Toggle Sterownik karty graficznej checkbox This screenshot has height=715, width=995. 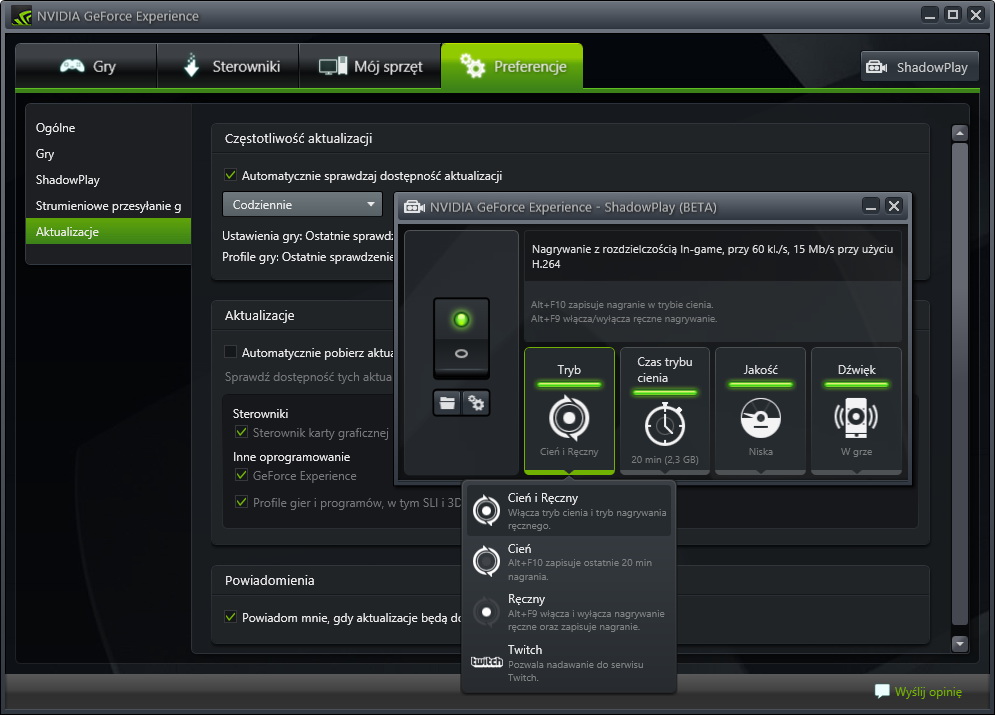(x=241, y=432)
